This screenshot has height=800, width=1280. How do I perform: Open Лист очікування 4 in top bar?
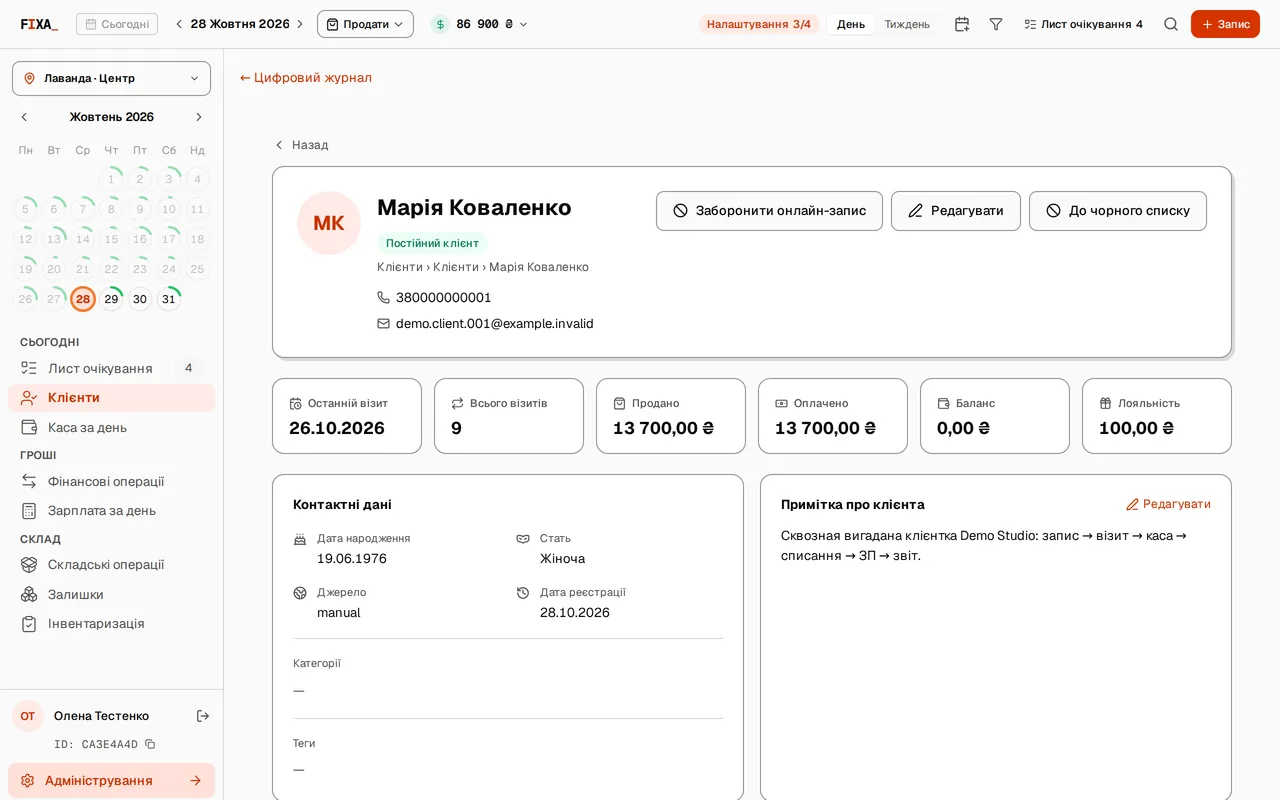point(1083,24)
